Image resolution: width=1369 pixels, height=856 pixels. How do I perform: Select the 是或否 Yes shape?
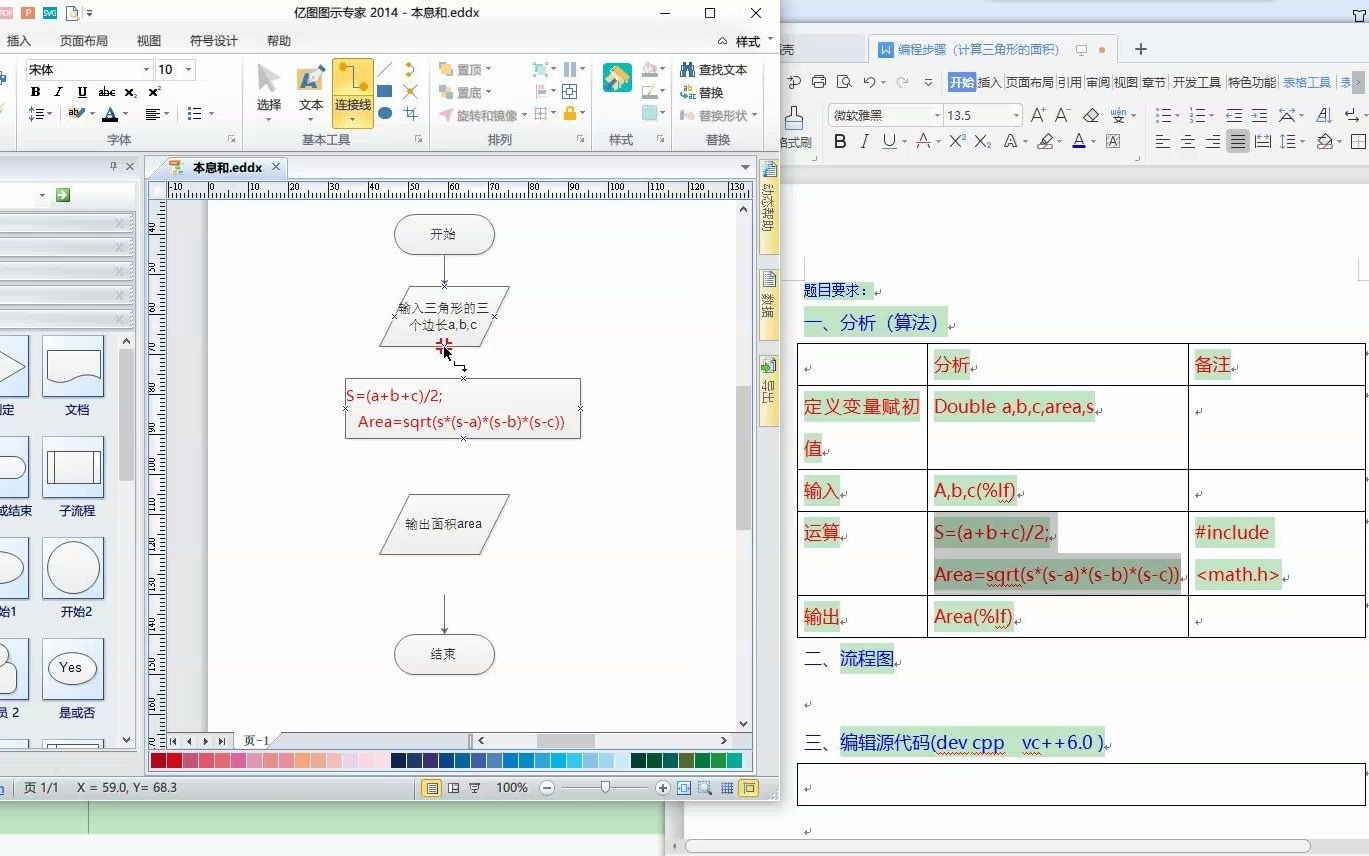click(x=75, y=678)
